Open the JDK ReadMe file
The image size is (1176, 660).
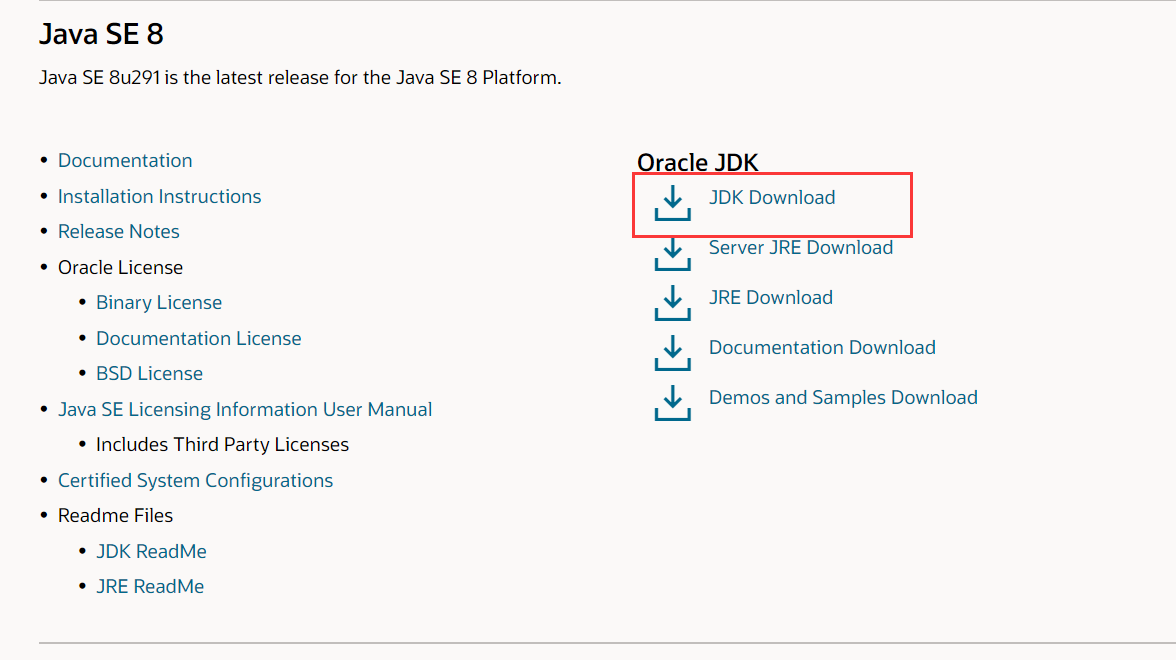(151, 551)
